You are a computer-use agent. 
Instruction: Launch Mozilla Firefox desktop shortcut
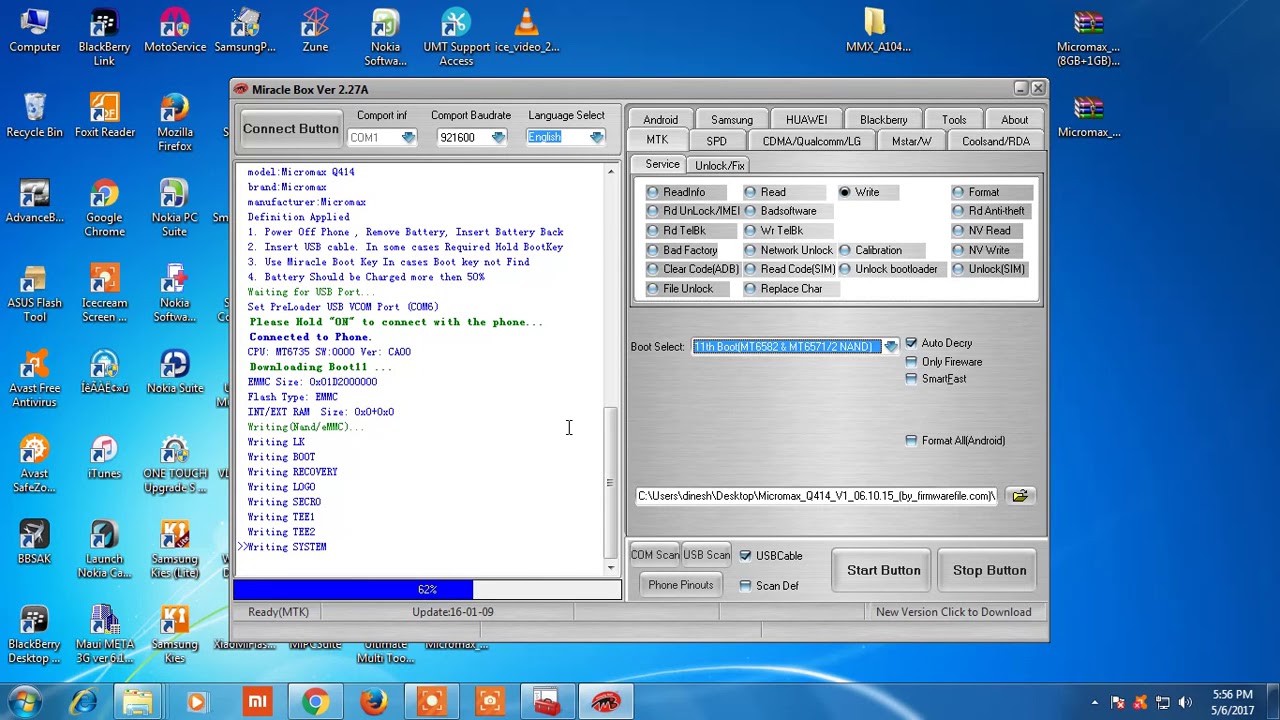(x=175, y=122)
